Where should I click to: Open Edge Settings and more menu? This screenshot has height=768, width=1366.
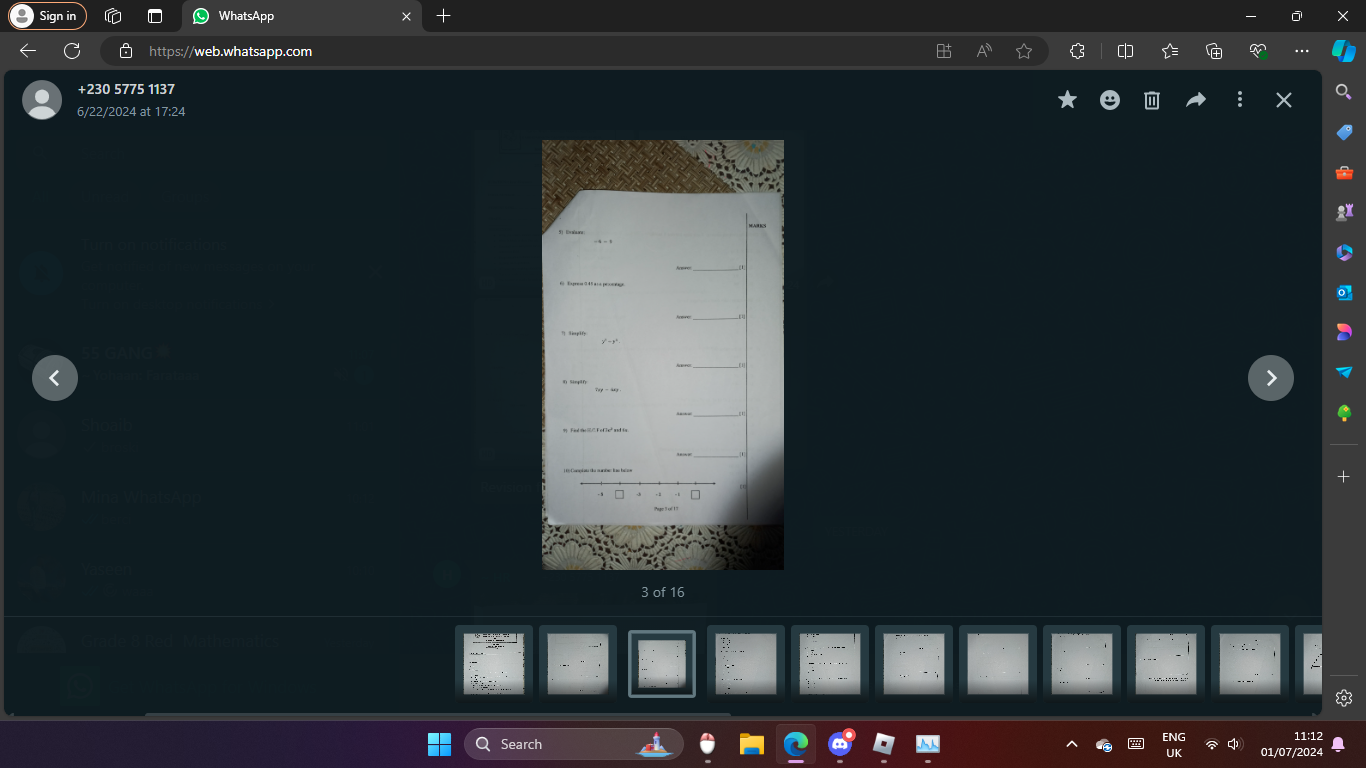[1301, 51]
